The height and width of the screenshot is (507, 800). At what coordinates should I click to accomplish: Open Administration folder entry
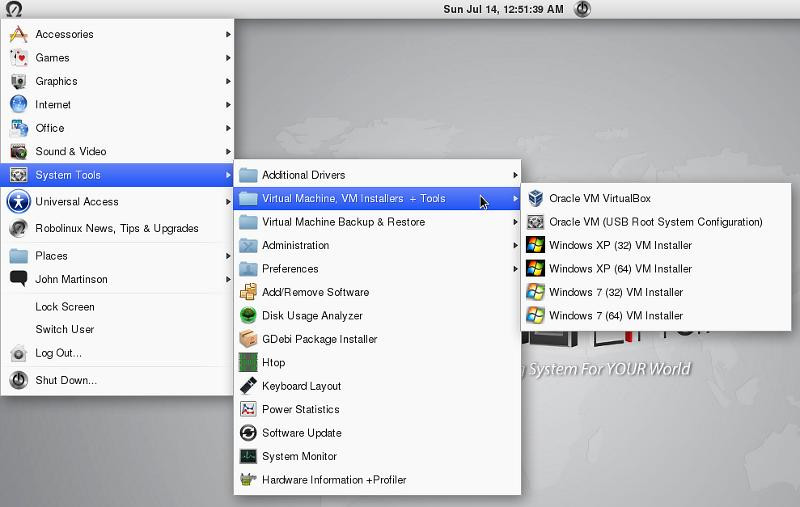coord(377,245)
